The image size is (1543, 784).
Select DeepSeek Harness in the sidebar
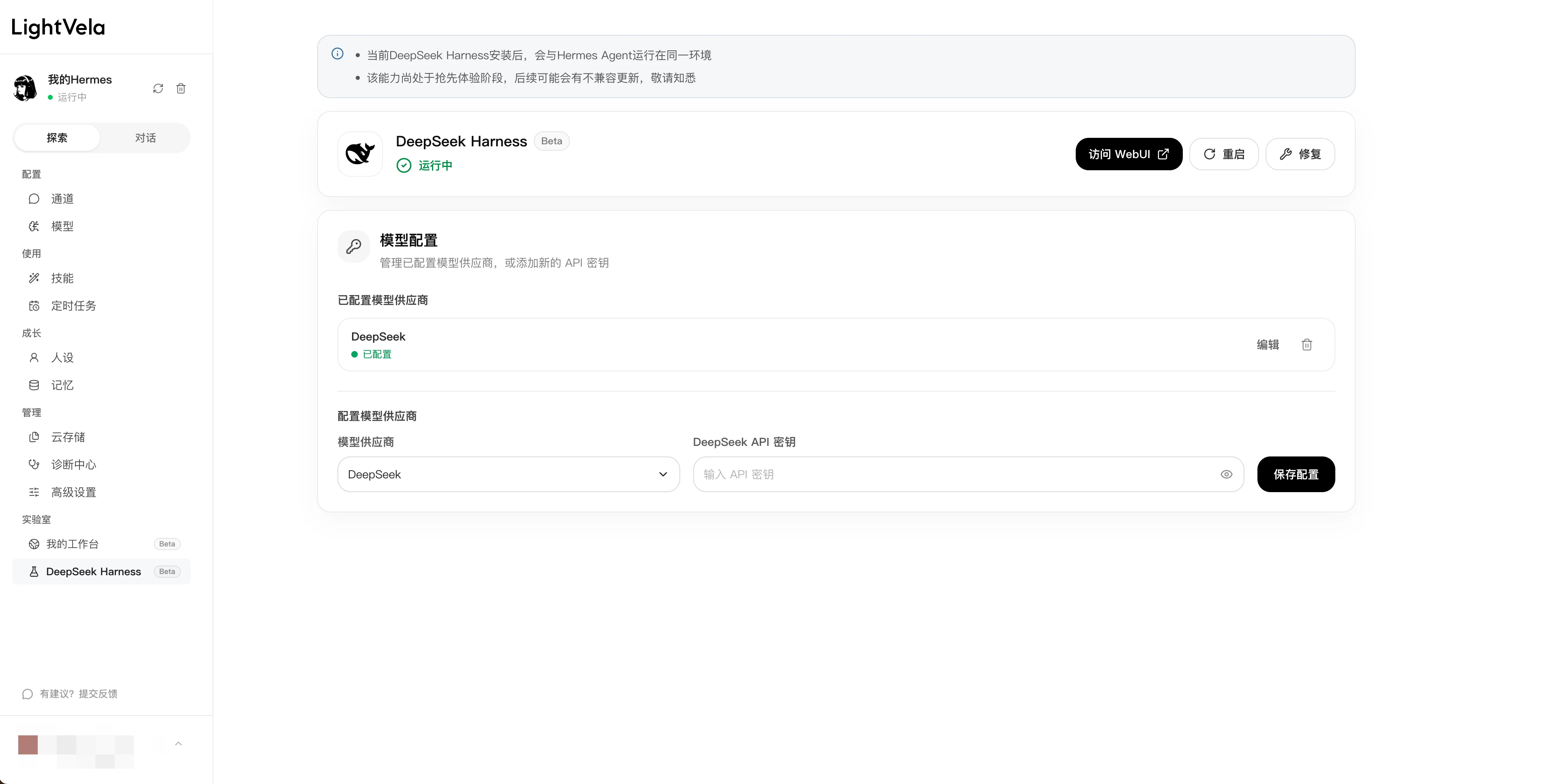[101, 572]
